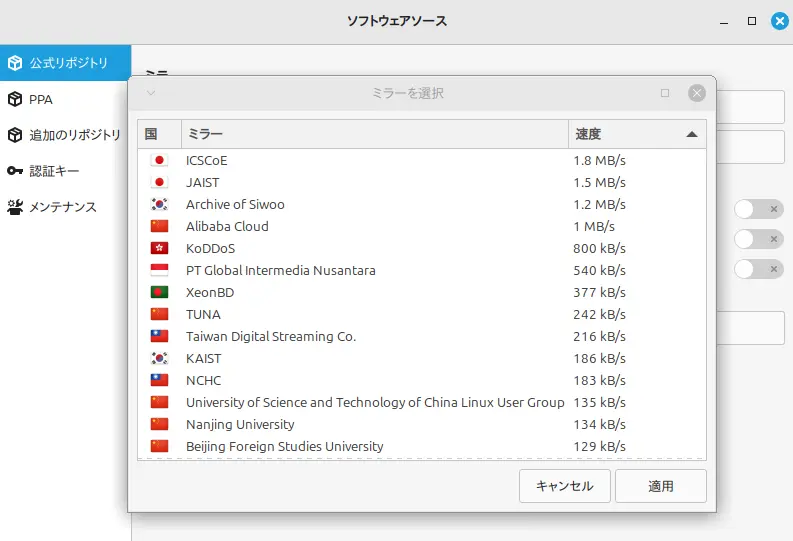
Task: Click the Japan flag for ICSCoE
Action: click(x=159, y=160)
